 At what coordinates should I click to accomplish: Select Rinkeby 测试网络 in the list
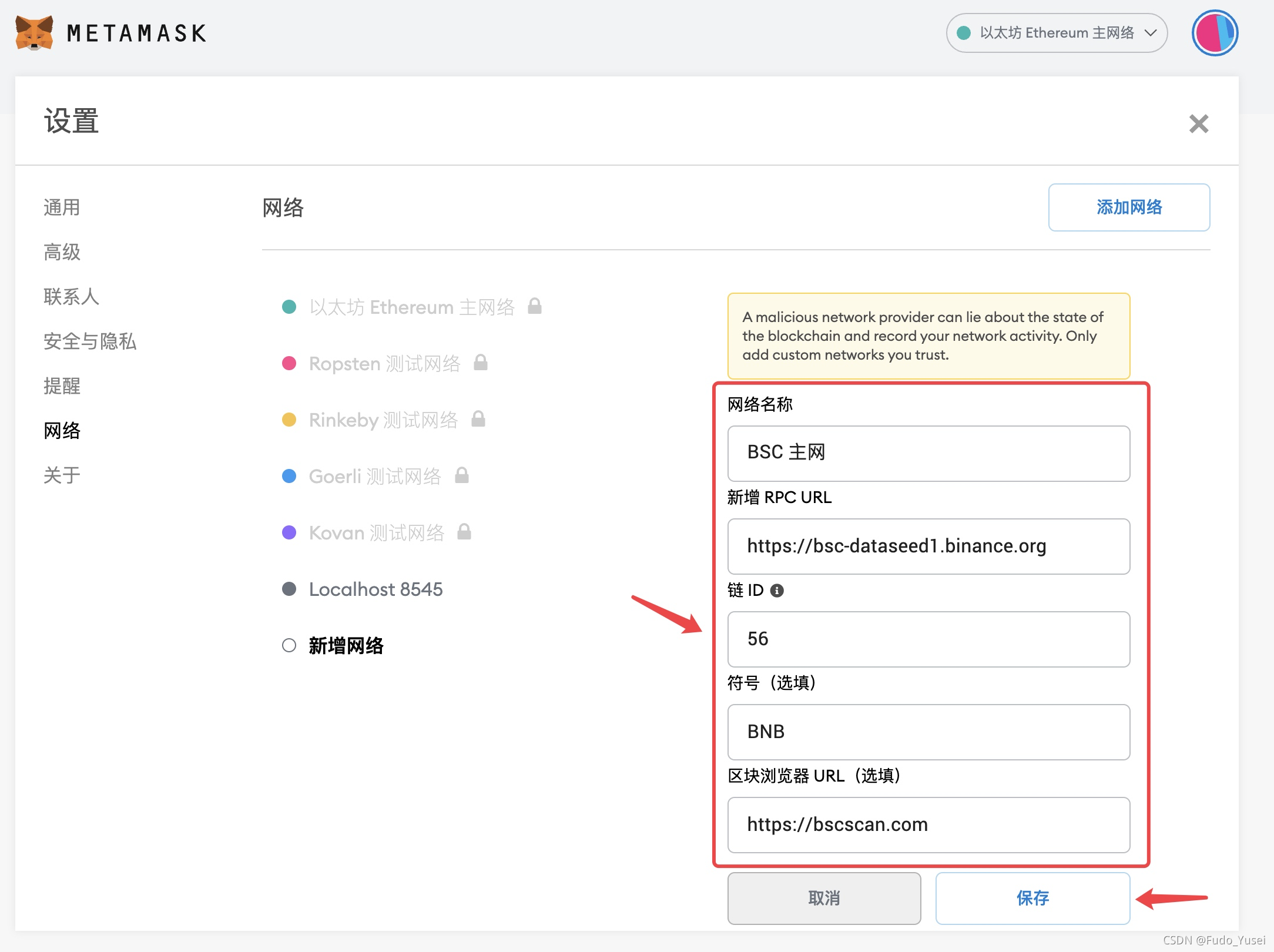384,420
